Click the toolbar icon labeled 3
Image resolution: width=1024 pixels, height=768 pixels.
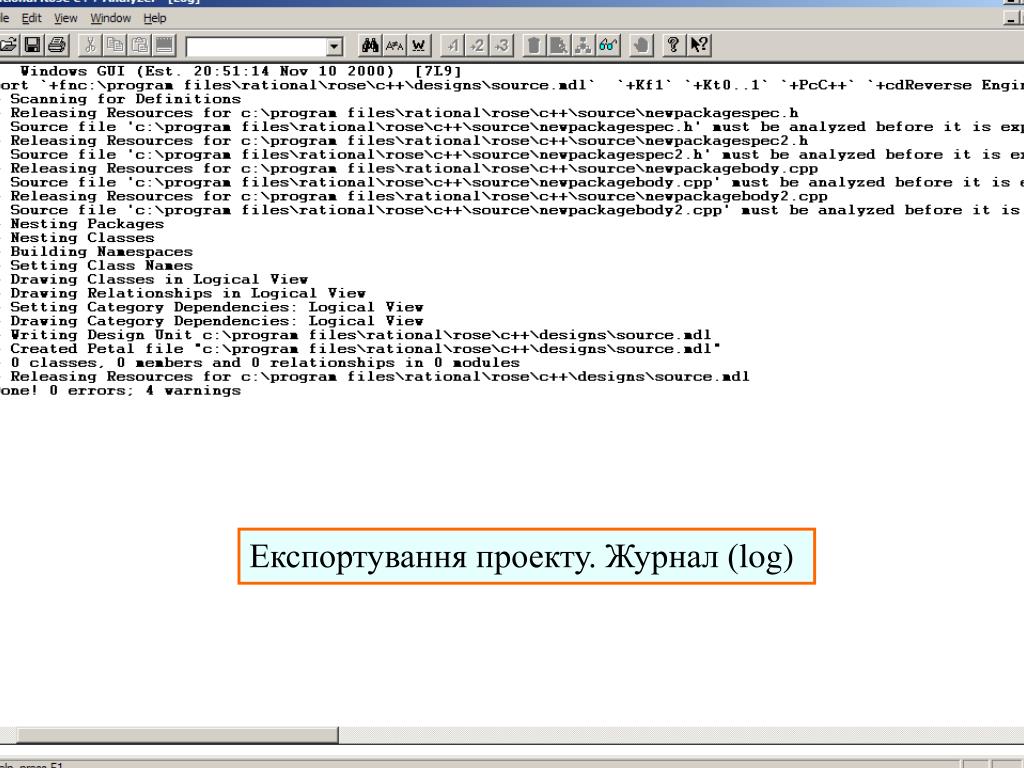pos(501,45)
